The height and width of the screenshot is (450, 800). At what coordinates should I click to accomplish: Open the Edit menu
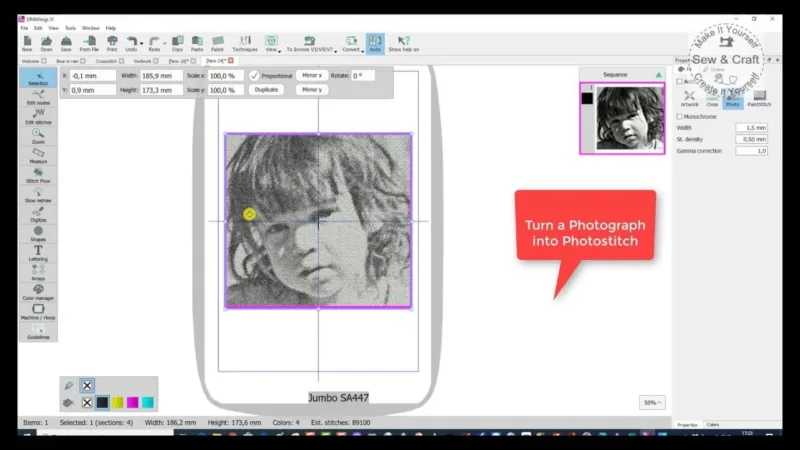tap(38, 28)
